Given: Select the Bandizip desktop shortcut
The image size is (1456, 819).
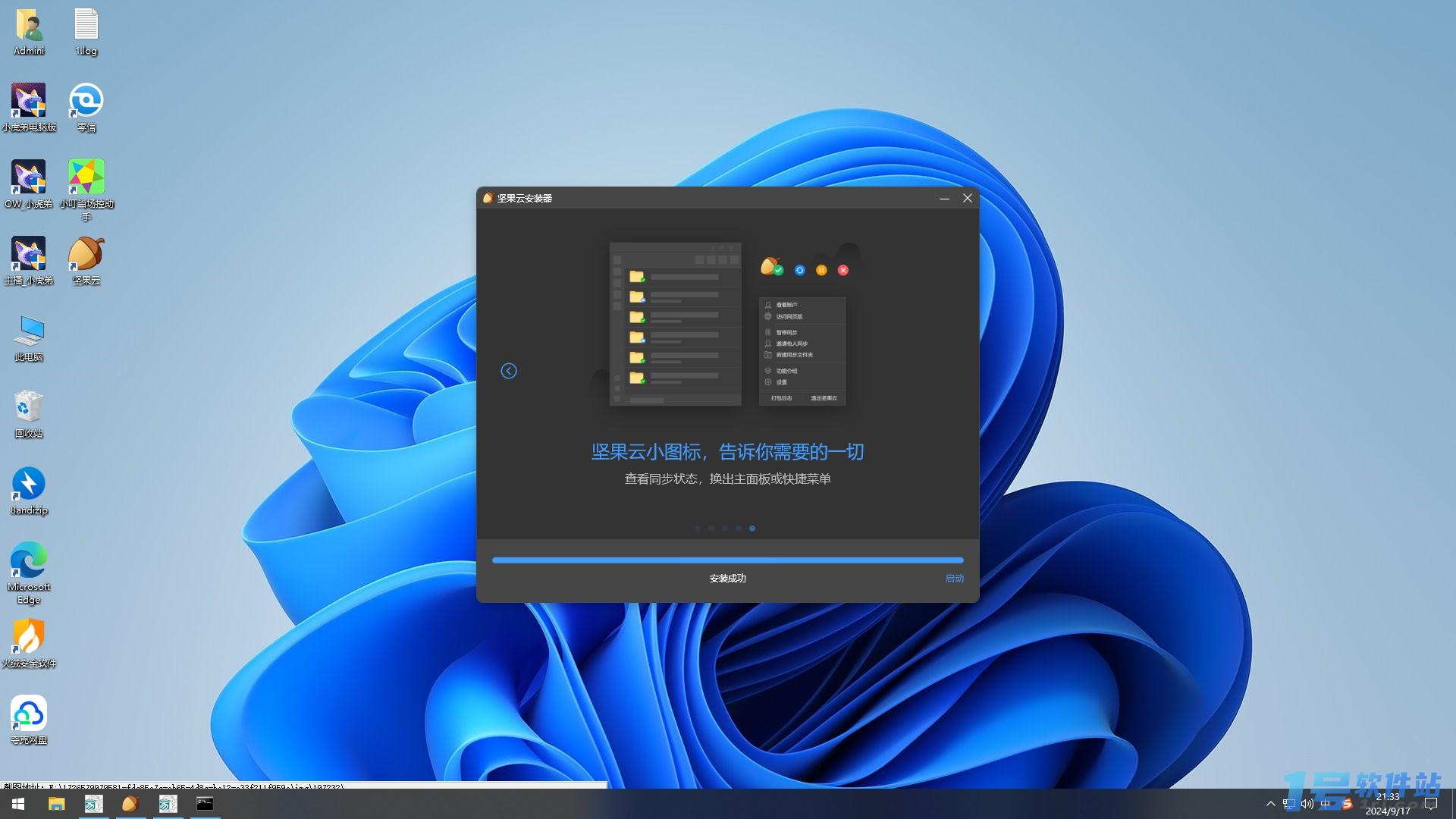Looking at the screenshot, I should [x=29, y=491].
